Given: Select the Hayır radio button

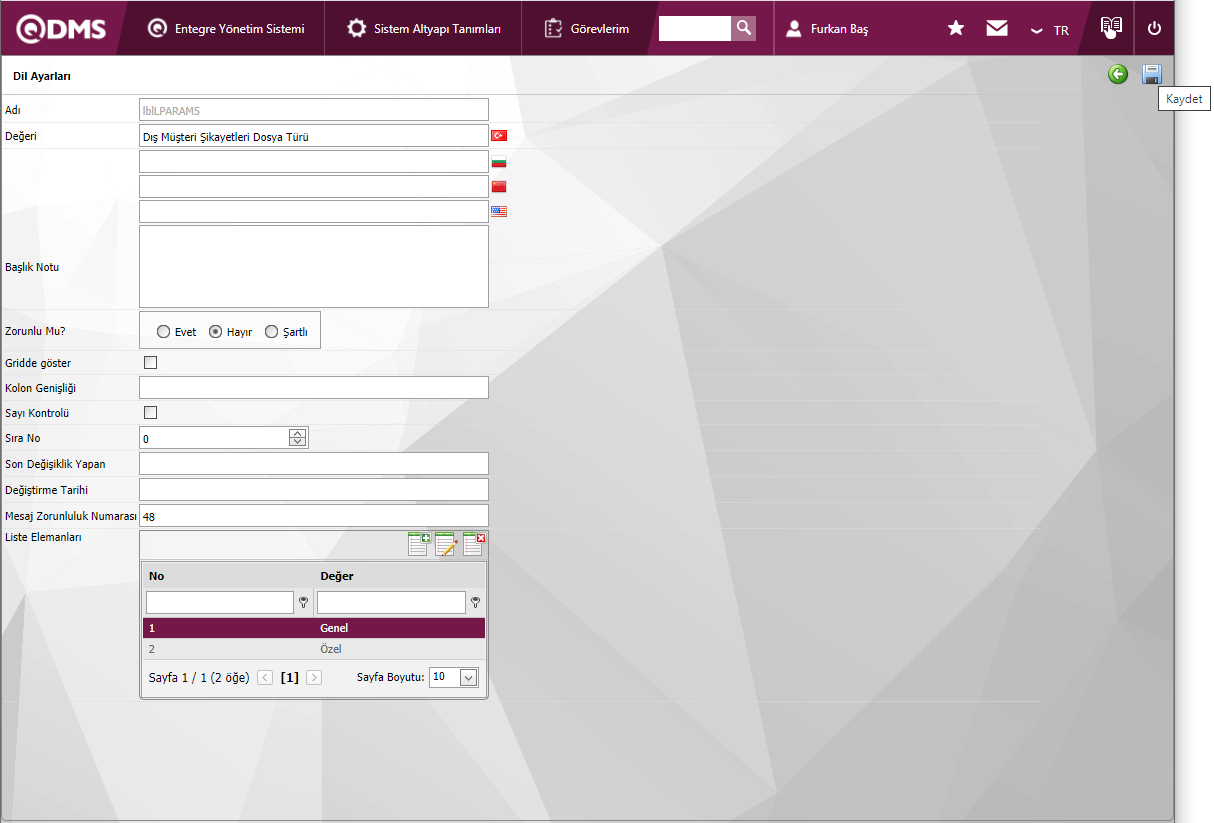Looking at the screenshot, I should (x=215, y=332).
